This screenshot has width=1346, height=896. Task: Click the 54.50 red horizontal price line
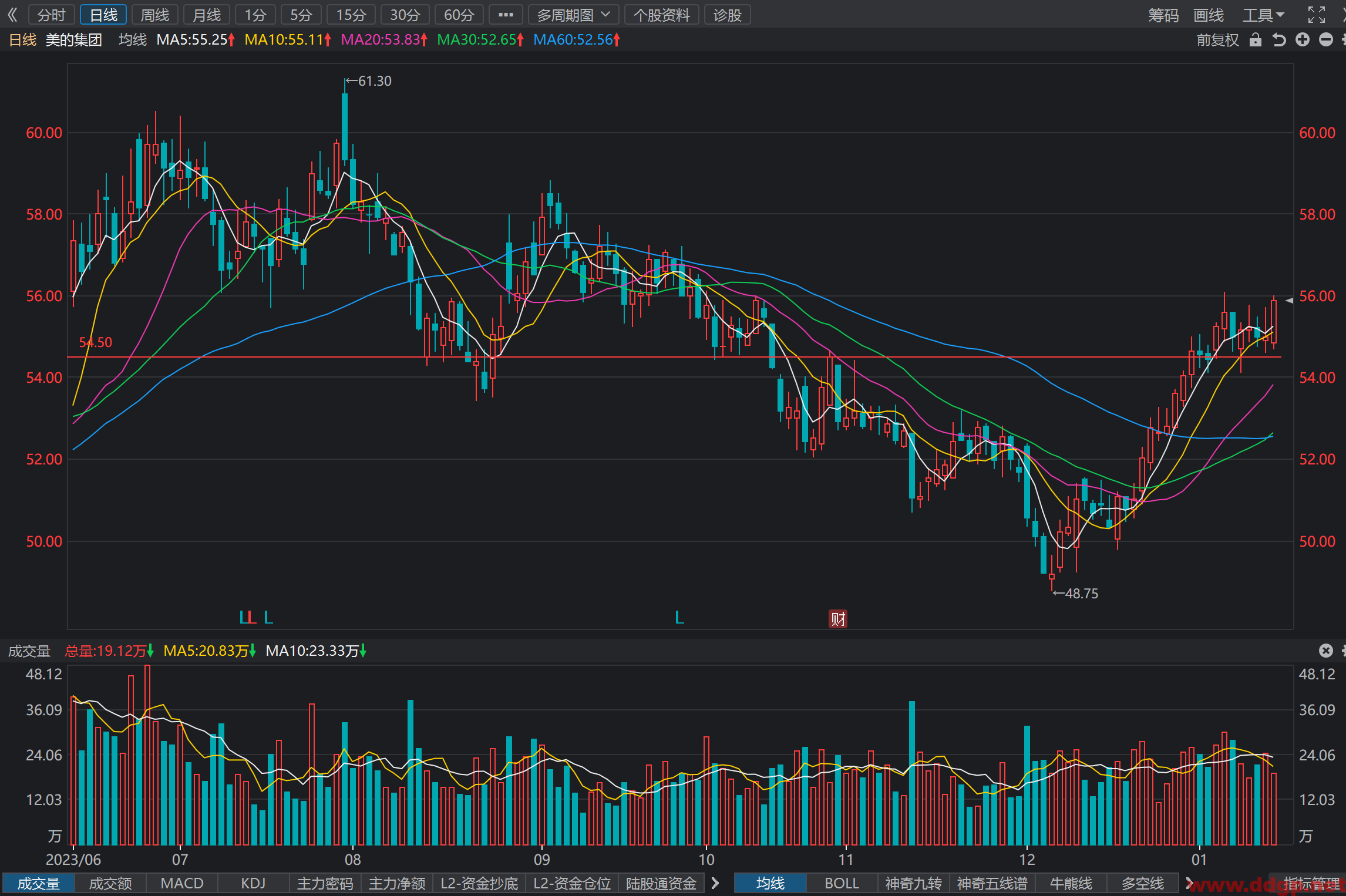[x=674, y=357]
